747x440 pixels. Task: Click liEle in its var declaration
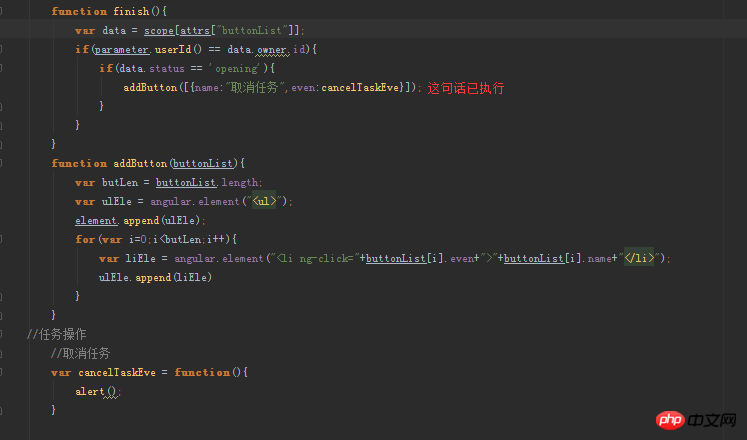[x=141, y=259]
